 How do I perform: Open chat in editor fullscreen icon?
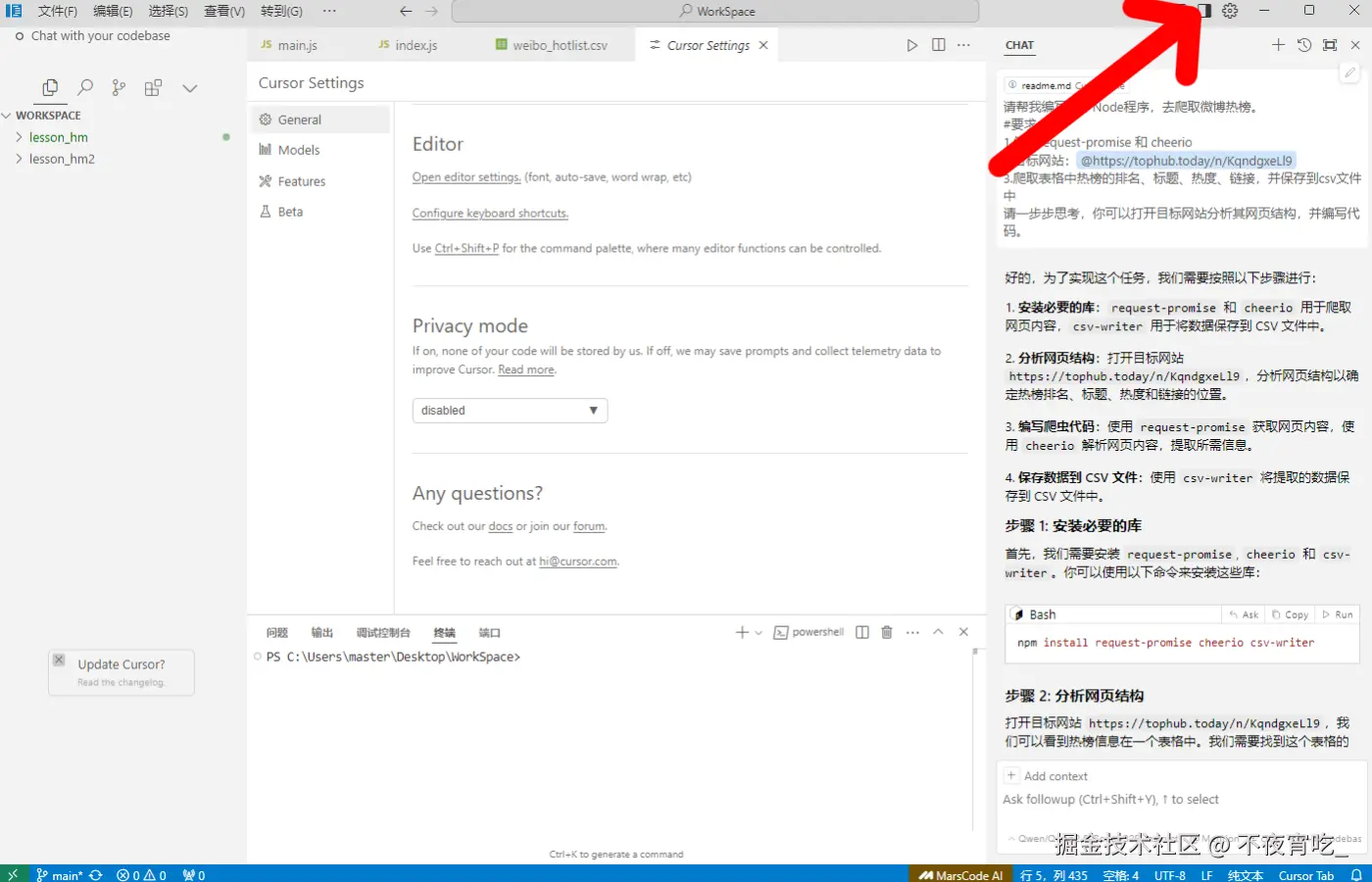pyautogui.click(x=1330, y=45)
